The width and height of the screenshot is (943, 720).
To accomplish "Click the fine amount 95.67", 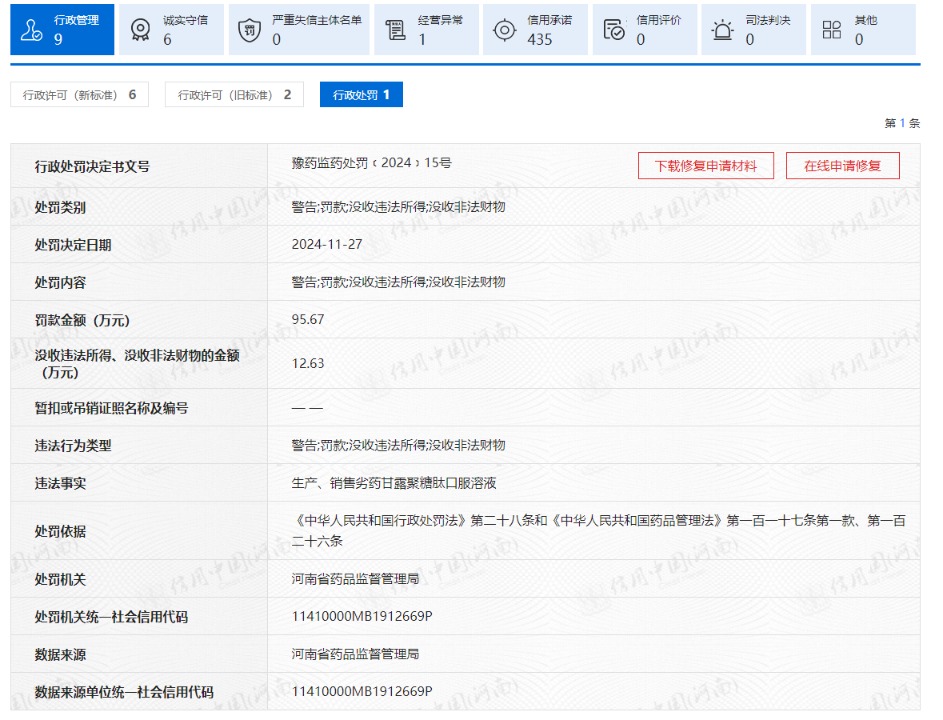I will coord(308,319).
